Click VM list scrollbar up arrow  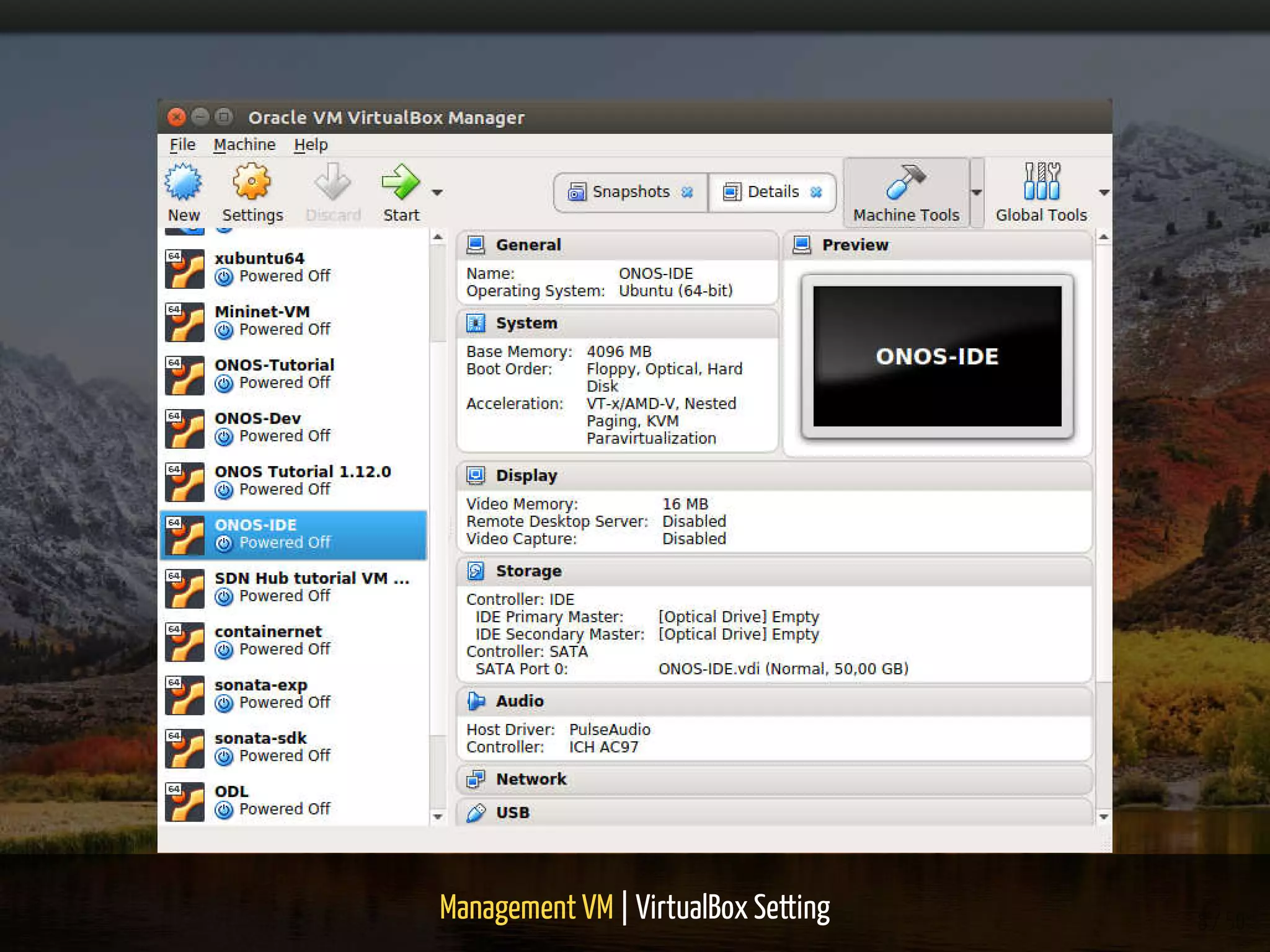[438, 237]
